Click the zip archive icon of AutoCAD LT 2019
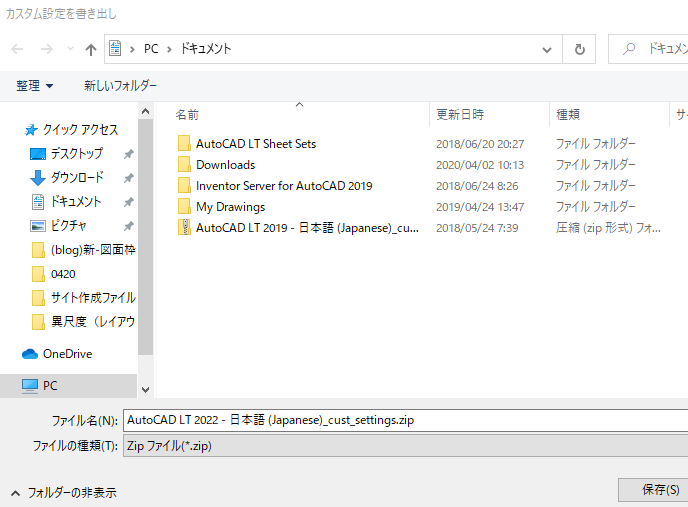The height and width of the screenshot is (507, 688). (184, 227)
